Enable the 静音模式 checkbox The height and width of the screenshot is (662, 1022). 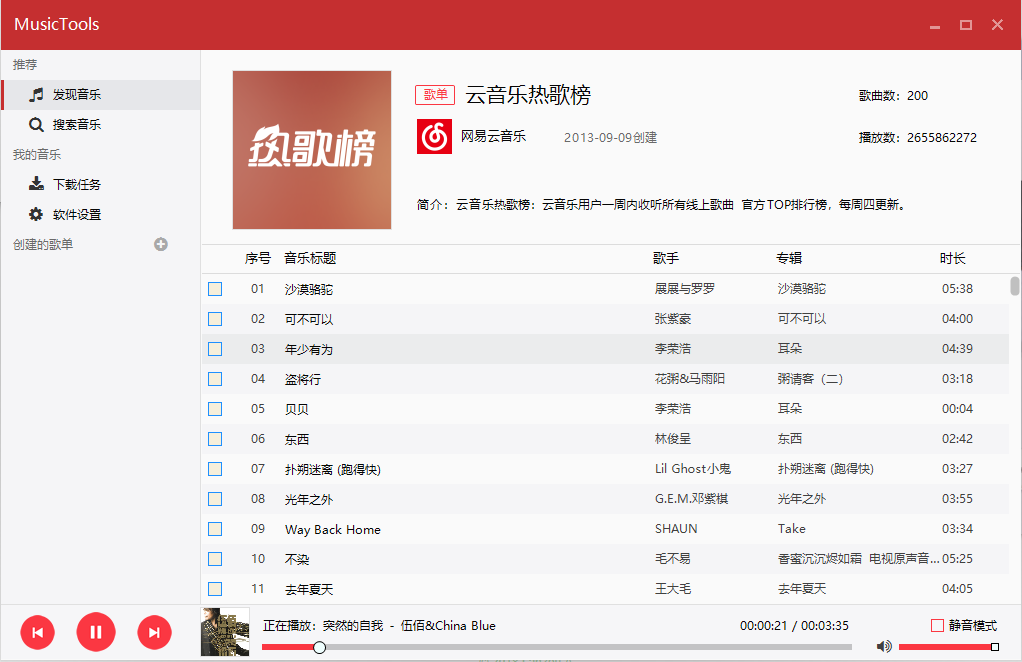tap(937, 626)
